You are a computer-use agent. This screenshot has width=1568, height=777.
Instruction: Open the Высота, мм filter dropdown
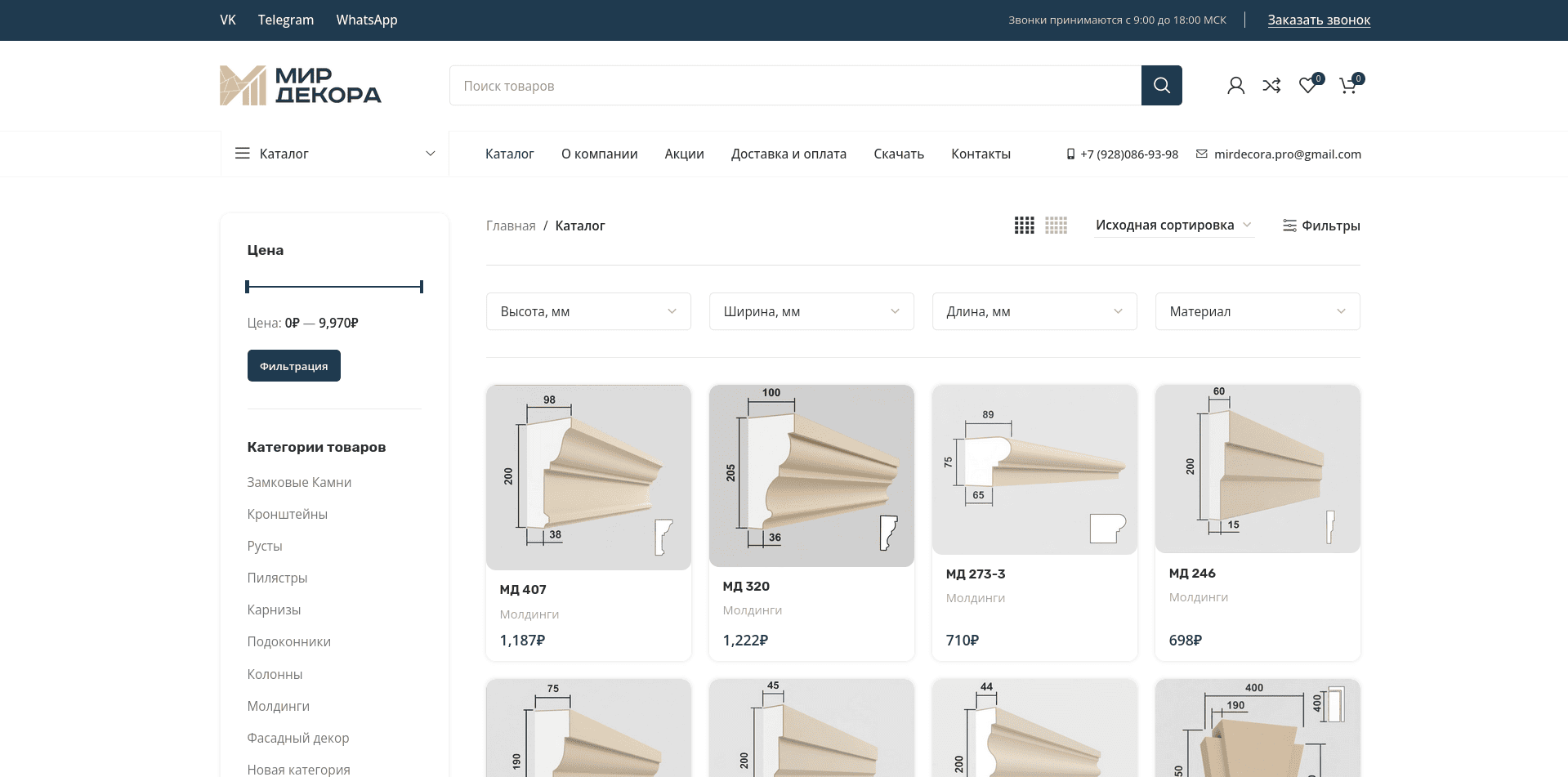(588, 311)
